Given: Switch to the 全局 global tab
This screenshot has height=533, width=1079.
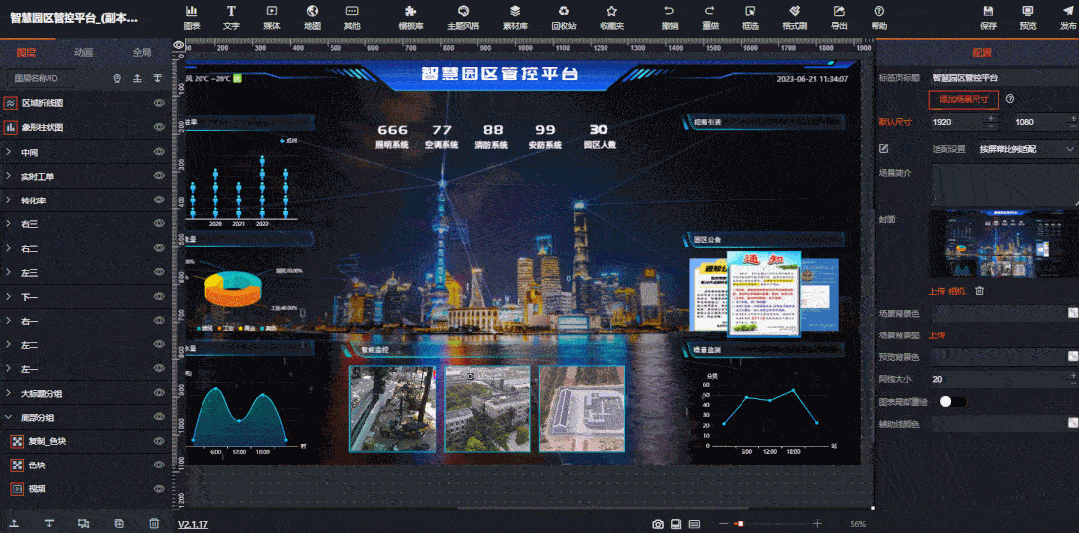Looking at the screenshot, I should tap(142, 52).
